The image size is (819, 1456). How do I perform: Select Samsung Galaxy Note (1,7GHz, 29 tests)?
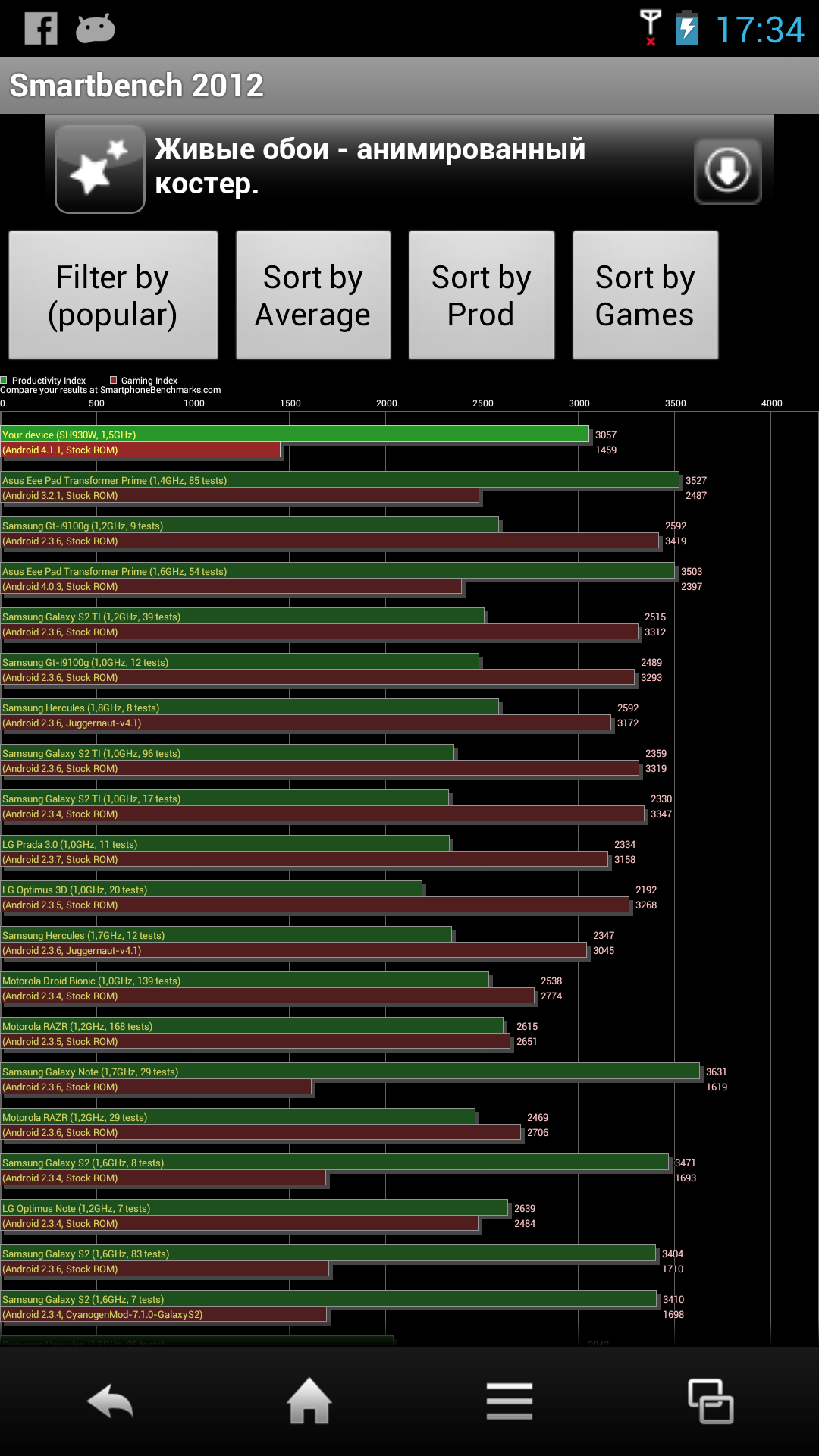[350, 1079]
